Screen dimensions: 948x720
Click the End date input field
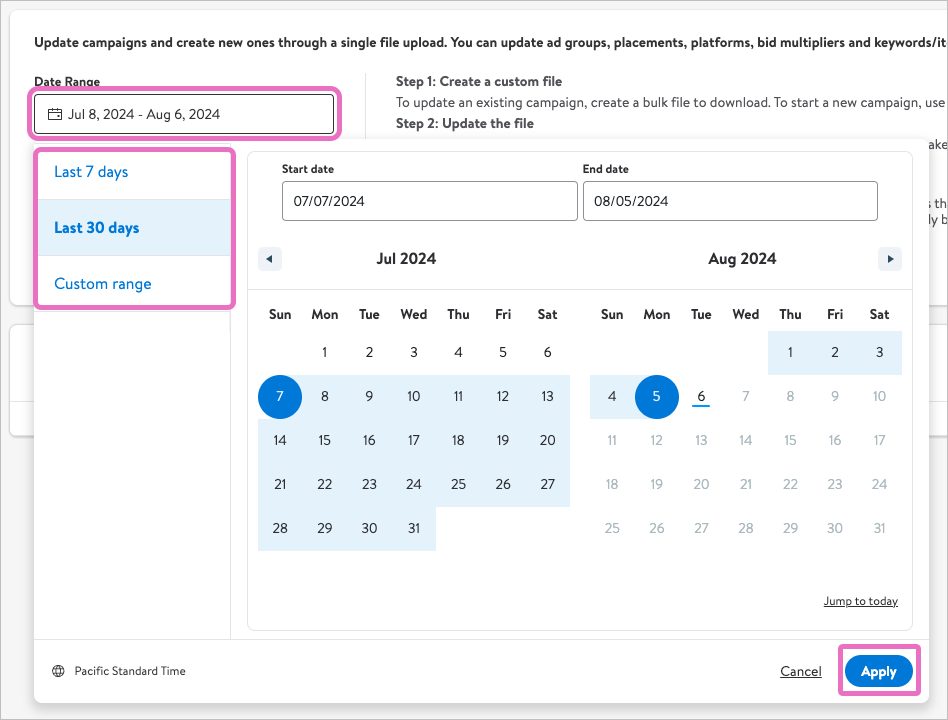point(729,201)
